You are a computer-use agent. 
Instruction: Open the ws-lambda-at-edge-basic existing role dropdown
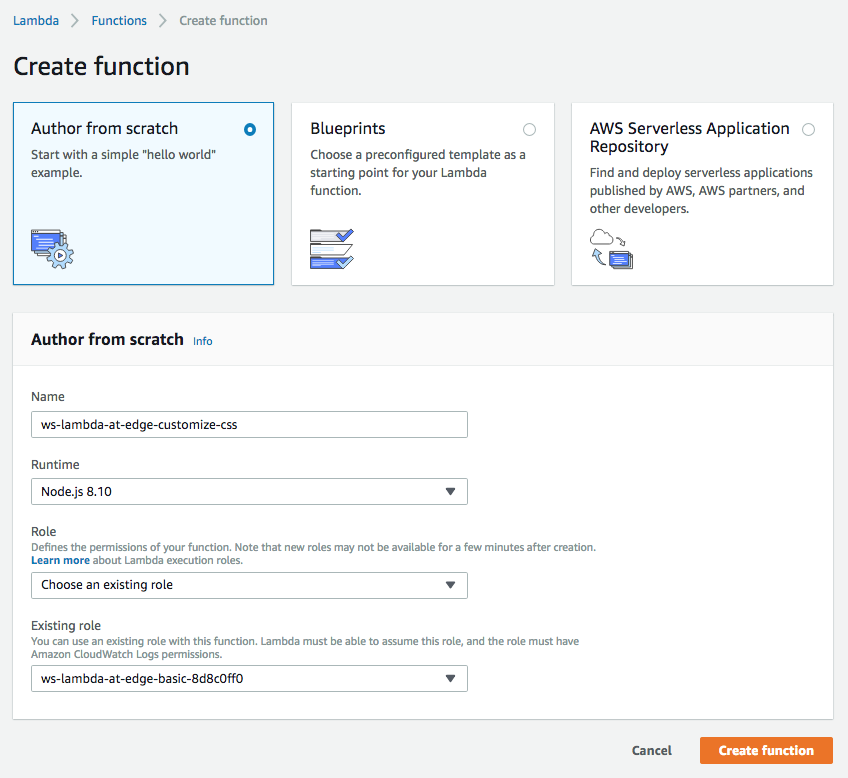click(249, 679)
